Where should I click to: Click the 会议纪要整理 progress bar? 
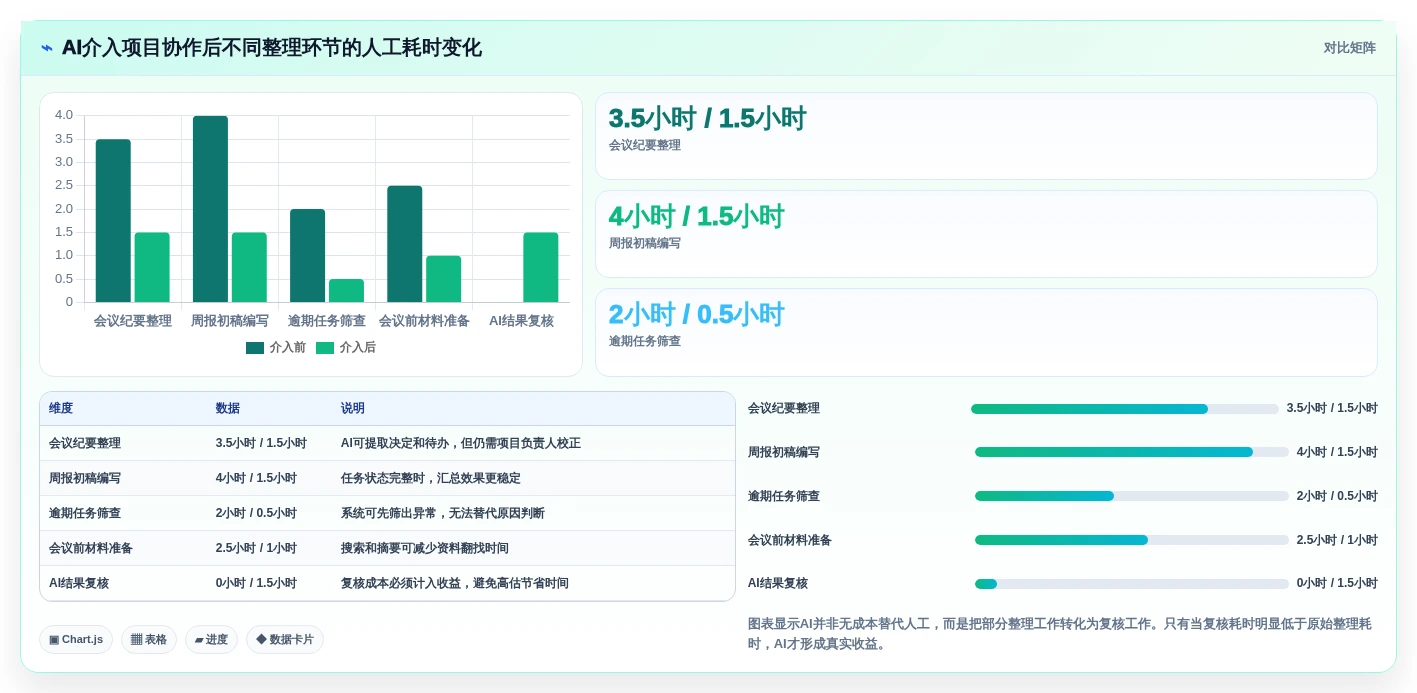1125,409
